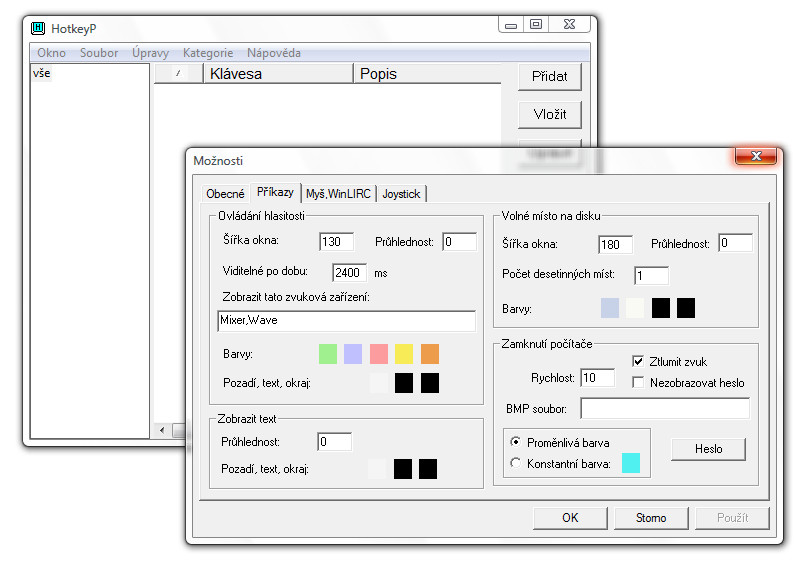
Task: Open the Soubor menu
Action: click(99, 53)
